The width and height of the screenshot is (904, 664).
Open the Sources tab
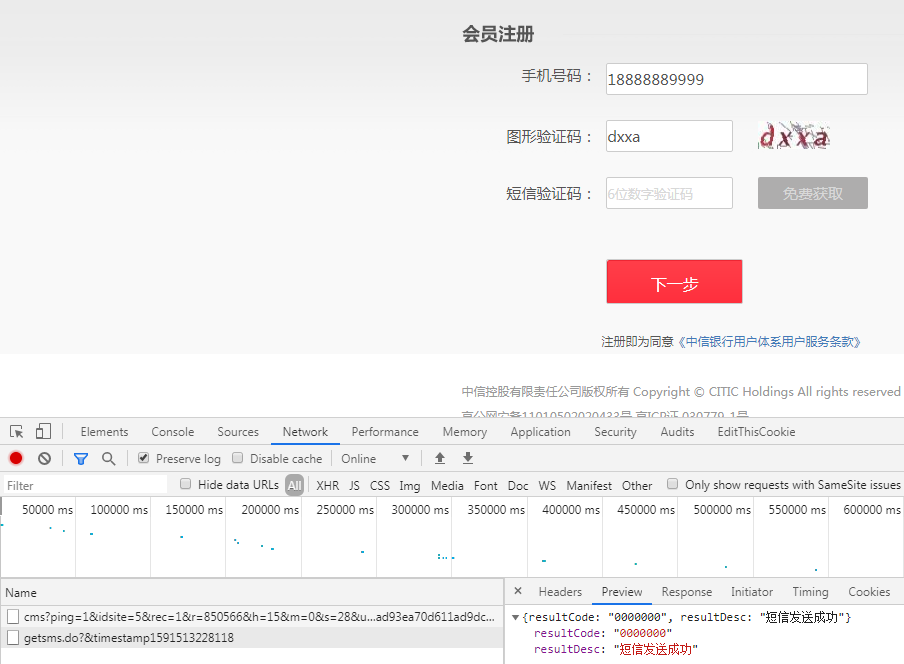[238, 432]
